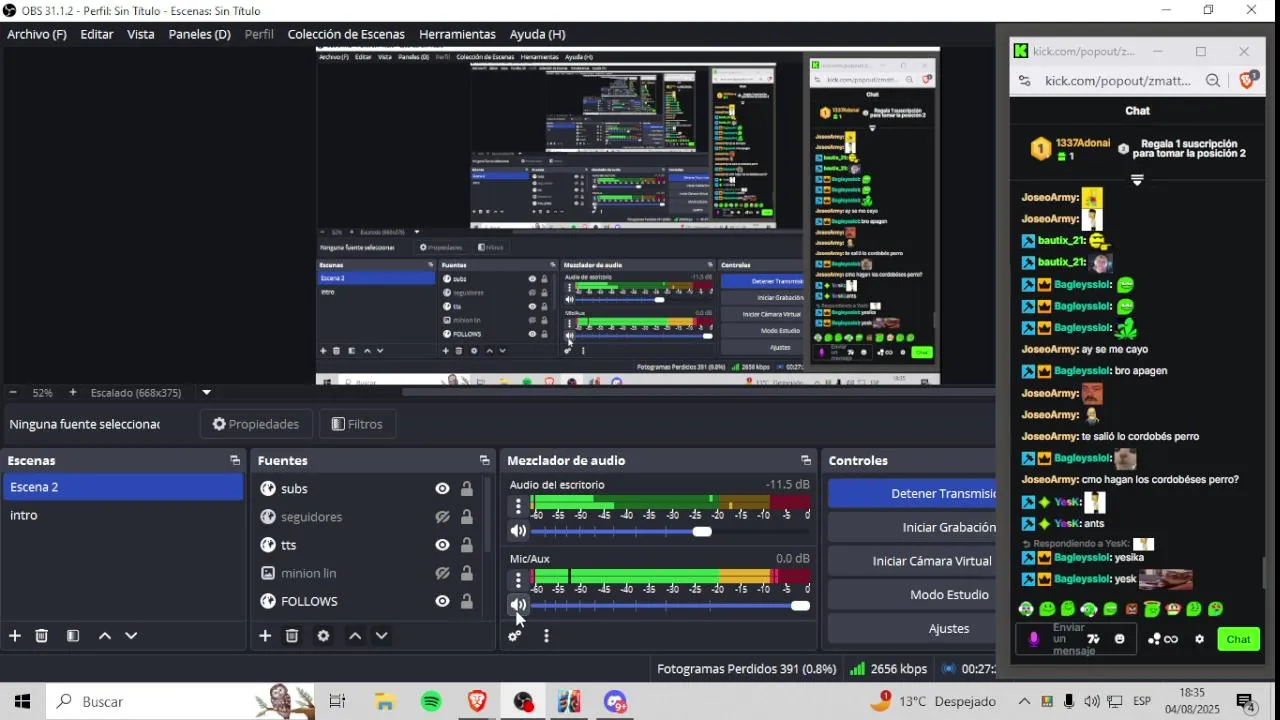The width and height of the screenshot is (1280, 720).
Task: Pop out the Escenas dock
Action: click(x=235, y=461)
